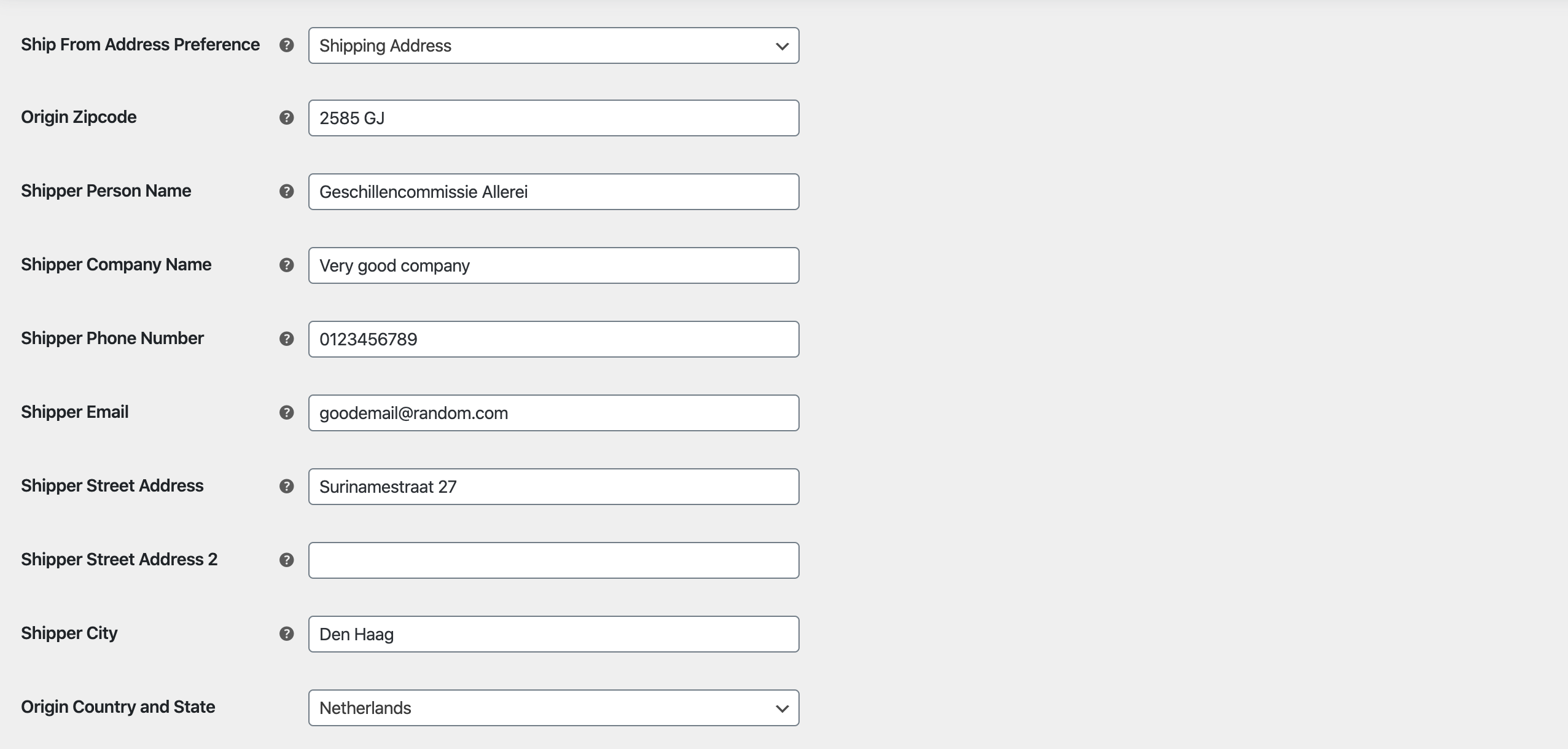This screenshot has width=1568, height=749.
Task: Click the help icon next to Origin Zipcode
Action: click(x=287, y=117)
